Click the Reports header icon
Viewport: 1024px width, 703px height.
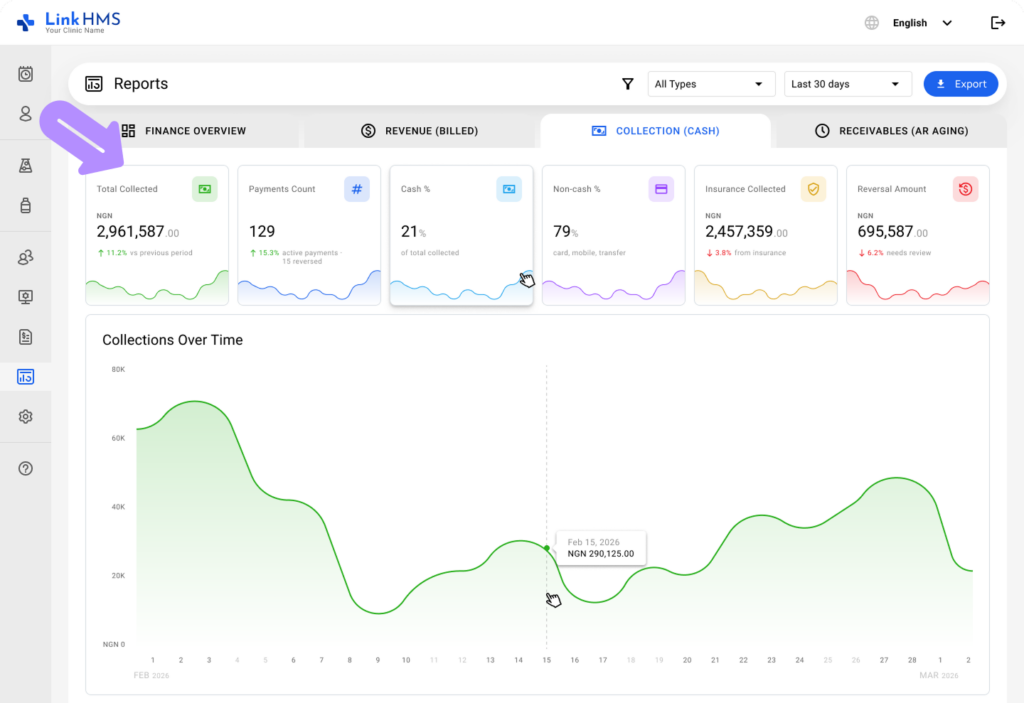tap(94, 84)
